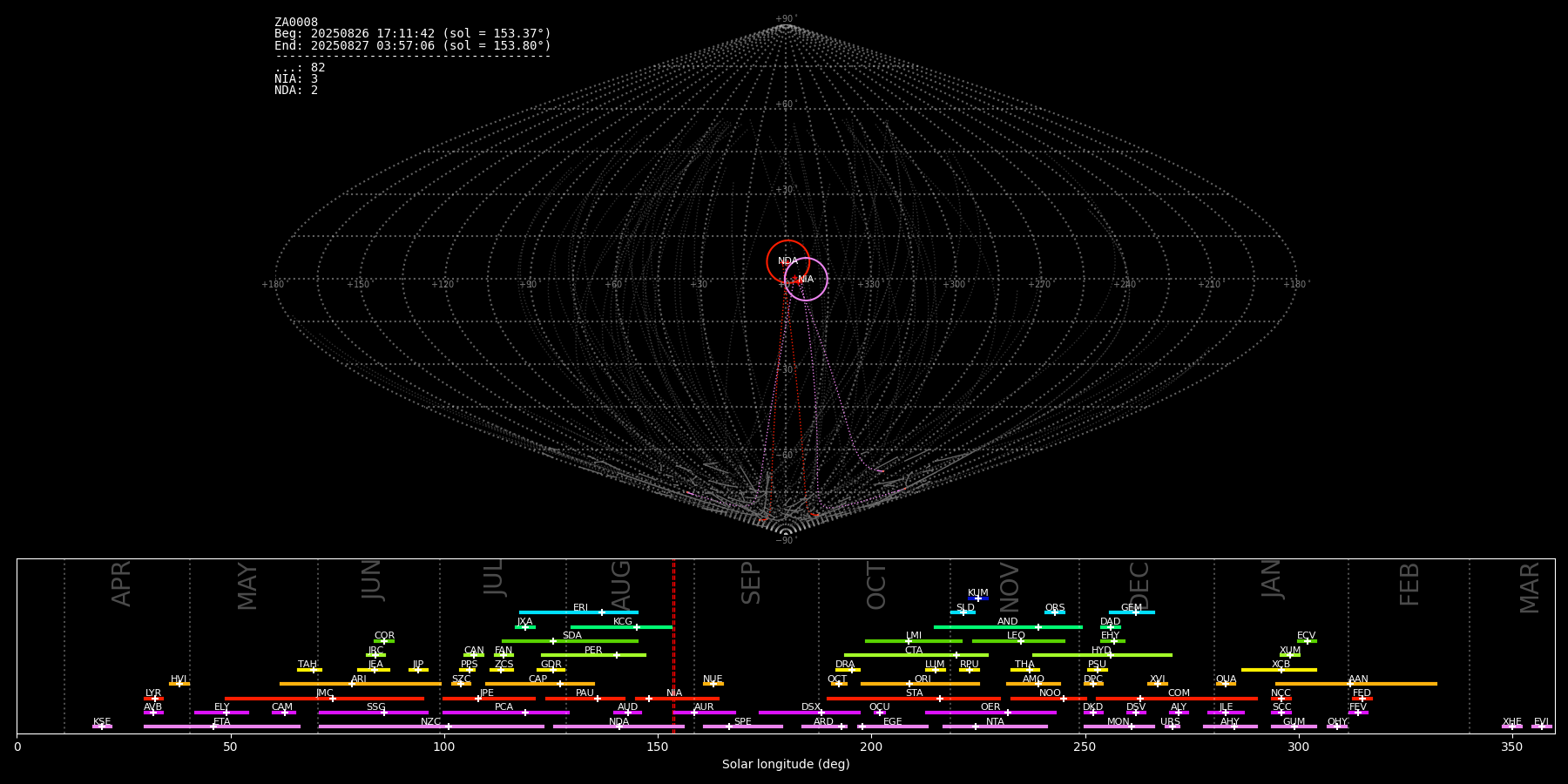Click the +330 longitude label on sky map

point(868,285)
